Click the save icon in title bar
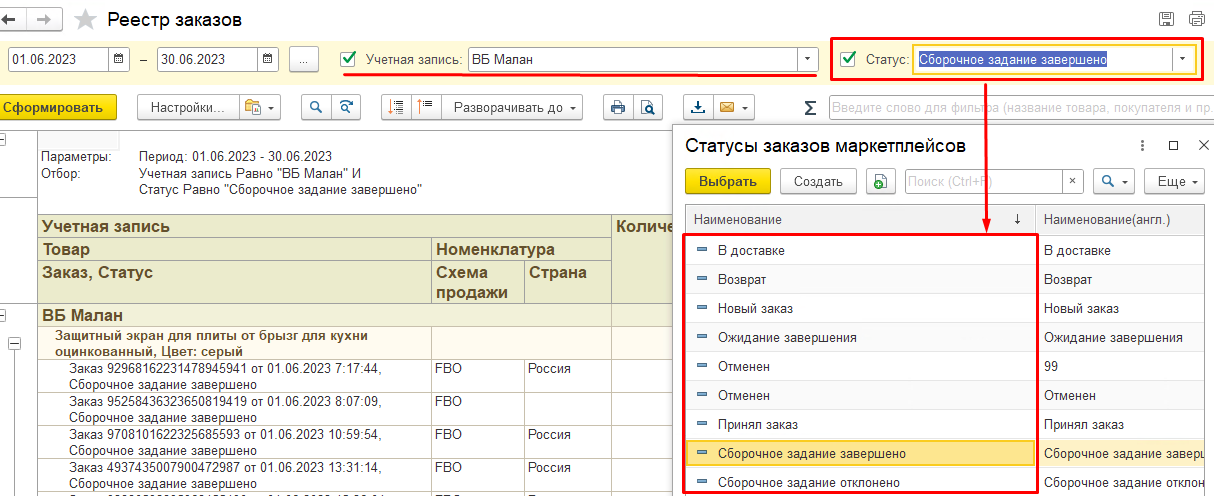The height and width of the screenshot is (496, 1214). (x=1166, y=19)
